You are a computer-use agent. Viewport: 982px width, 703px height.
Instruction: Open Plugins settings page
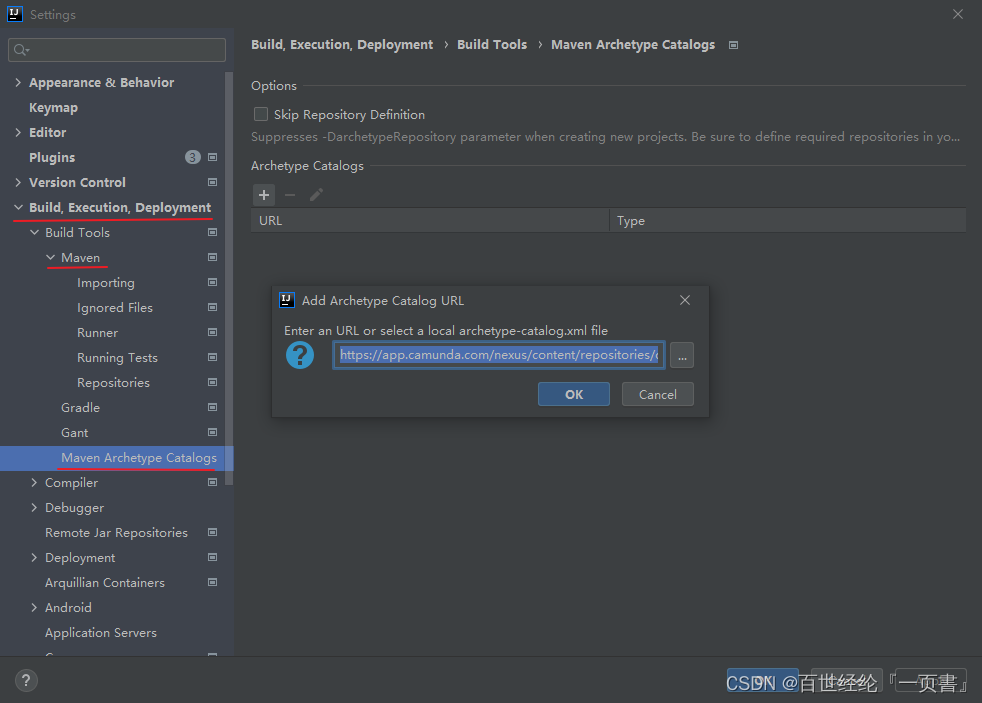coord(52,158)
